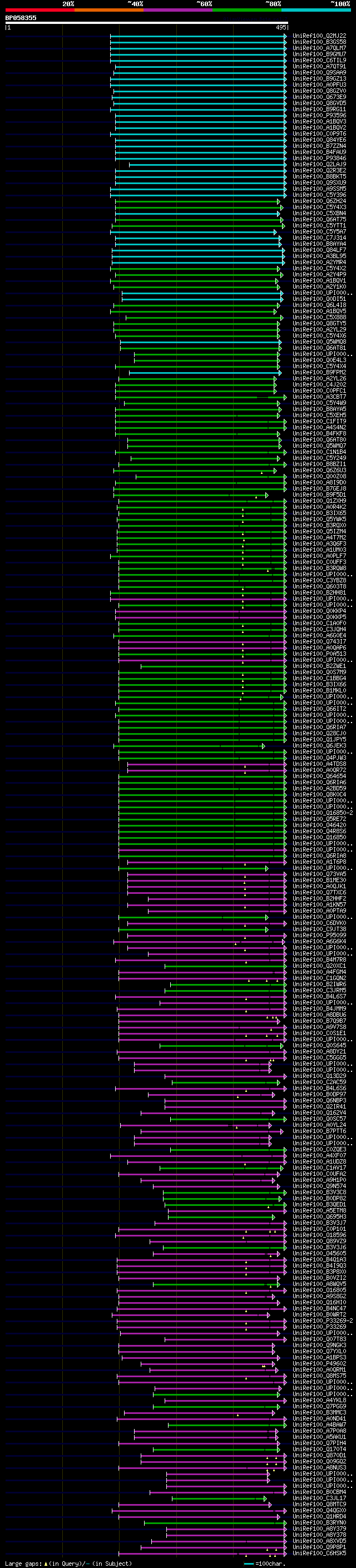Click the orange segment of the identity legend
The height and width of the screenshot is (1568, 356).
click(x=109, y=10)
